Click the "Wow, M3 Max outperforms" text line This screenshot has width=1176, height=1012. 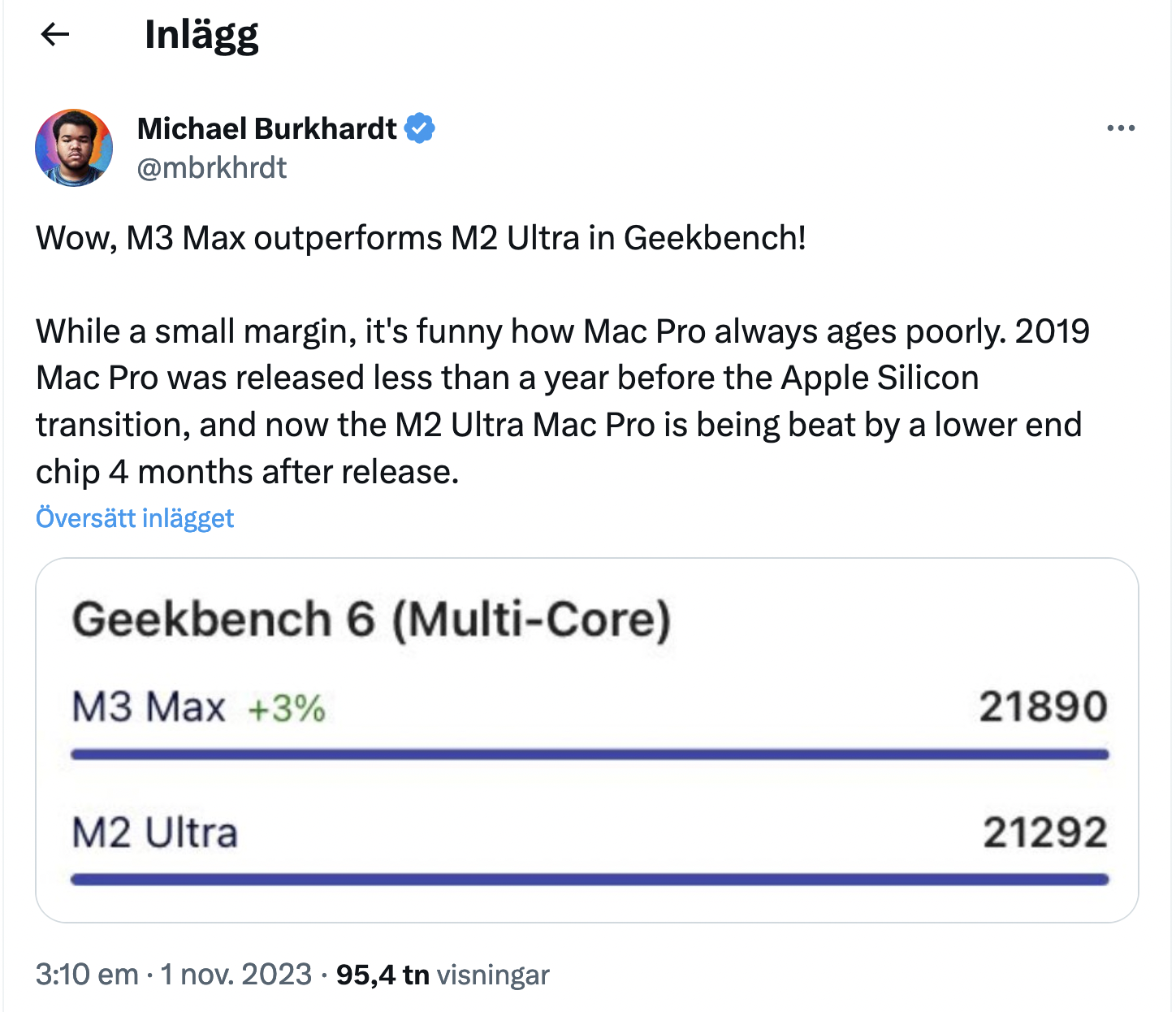[x=421, y=238]
